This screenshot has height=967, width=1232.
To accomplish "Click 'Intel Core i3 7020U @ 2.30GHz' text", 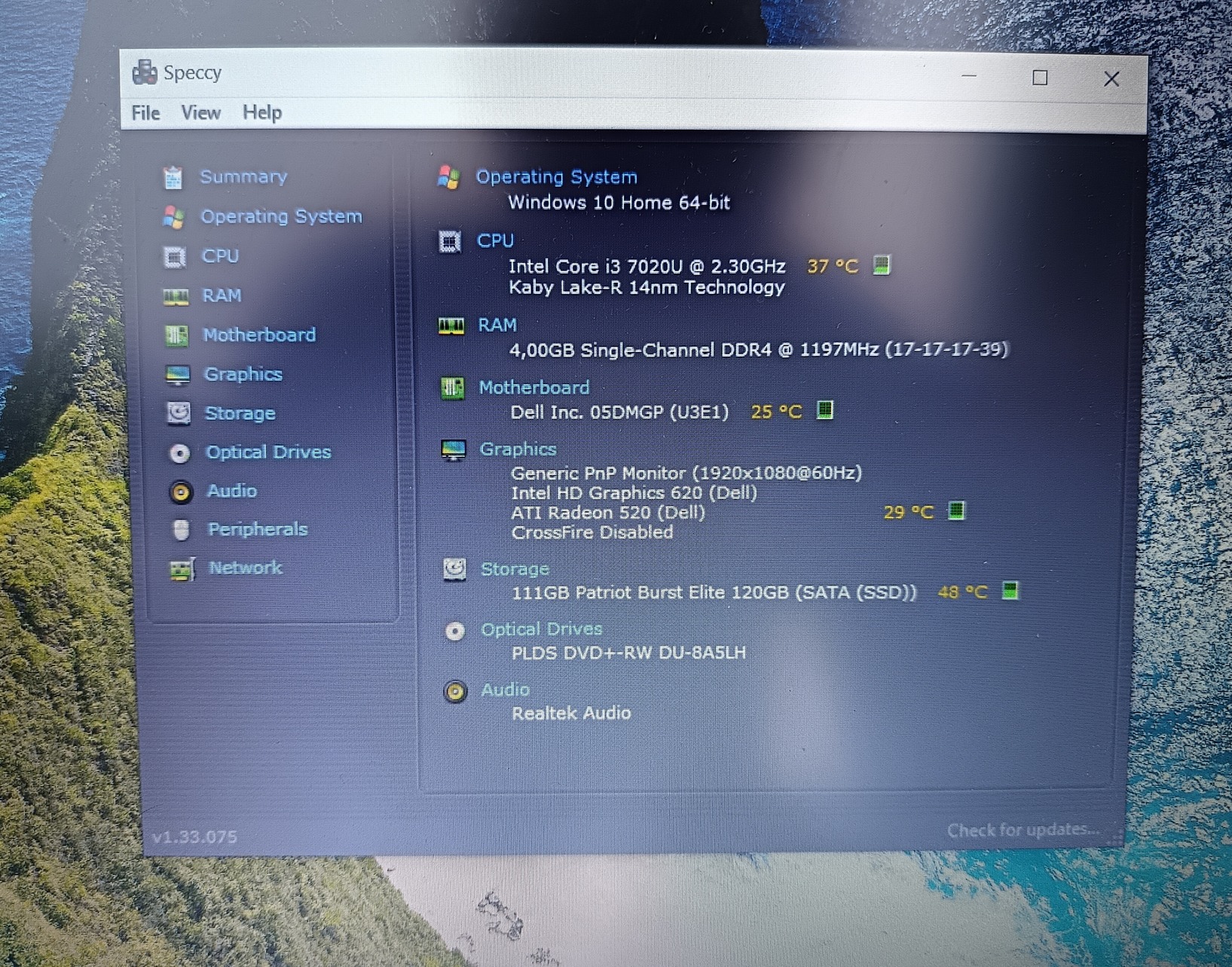I will (647, 266).
